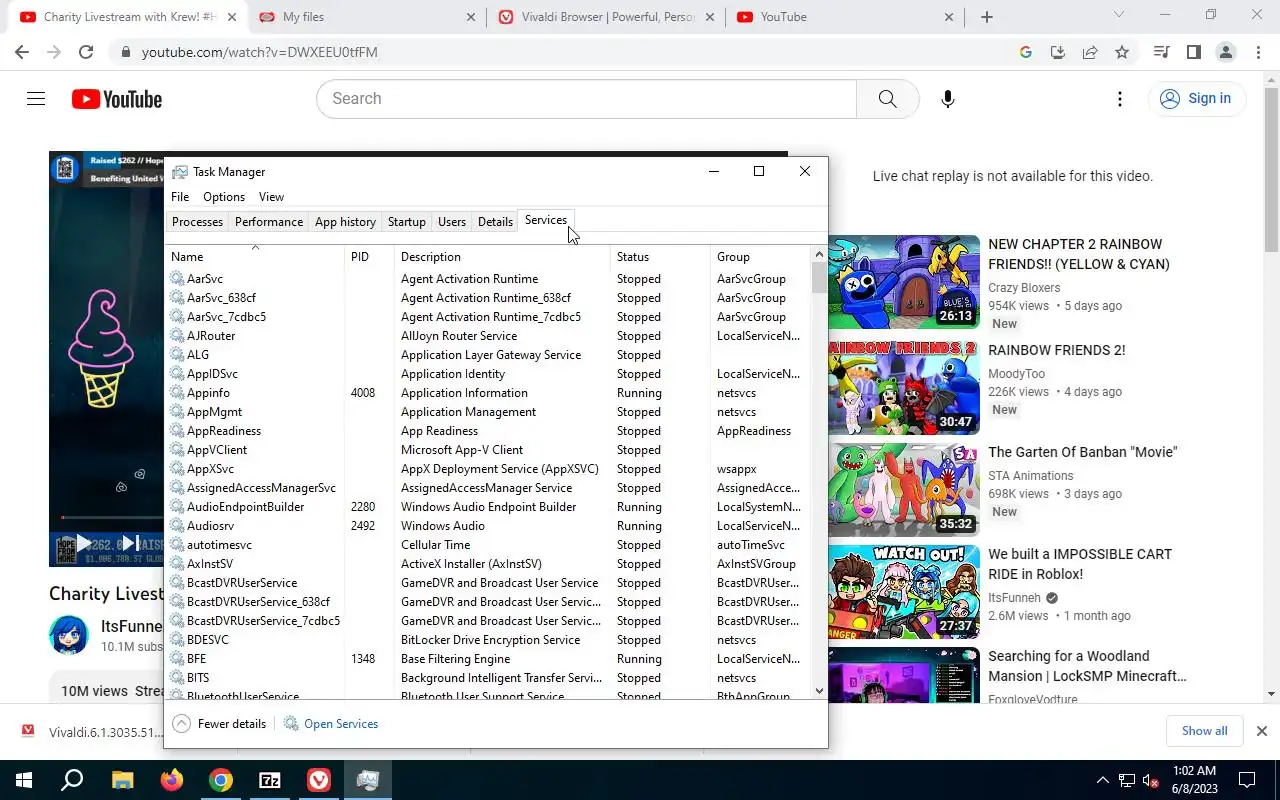
Task: Switch to the My files browser tab
Action: pos(366,17)
